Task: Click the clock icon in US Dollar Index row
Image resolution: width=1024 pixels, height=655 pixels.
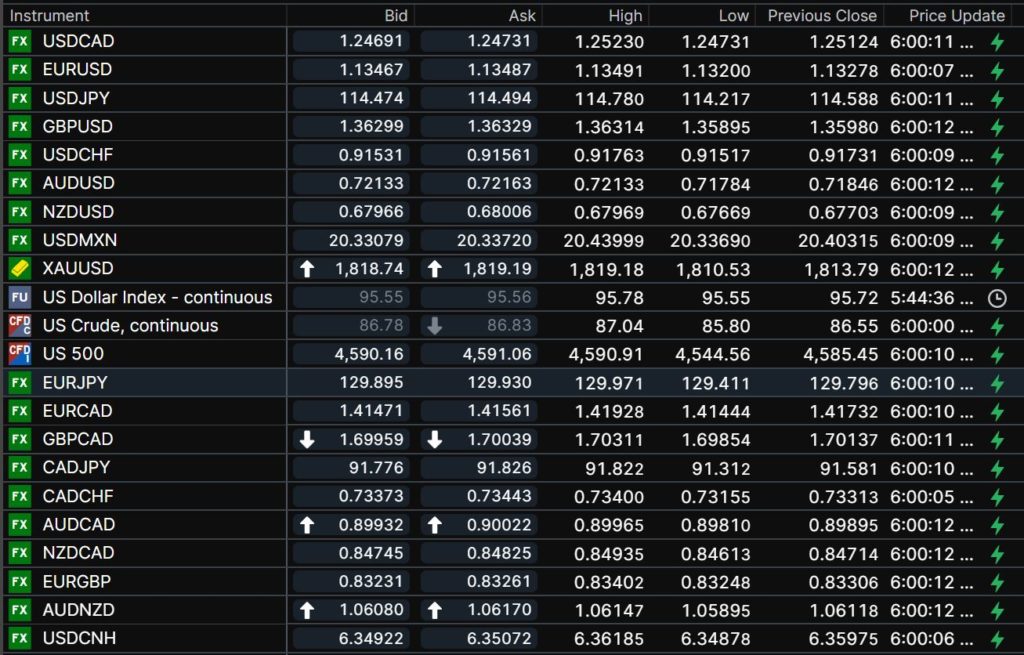Action: 996,298
